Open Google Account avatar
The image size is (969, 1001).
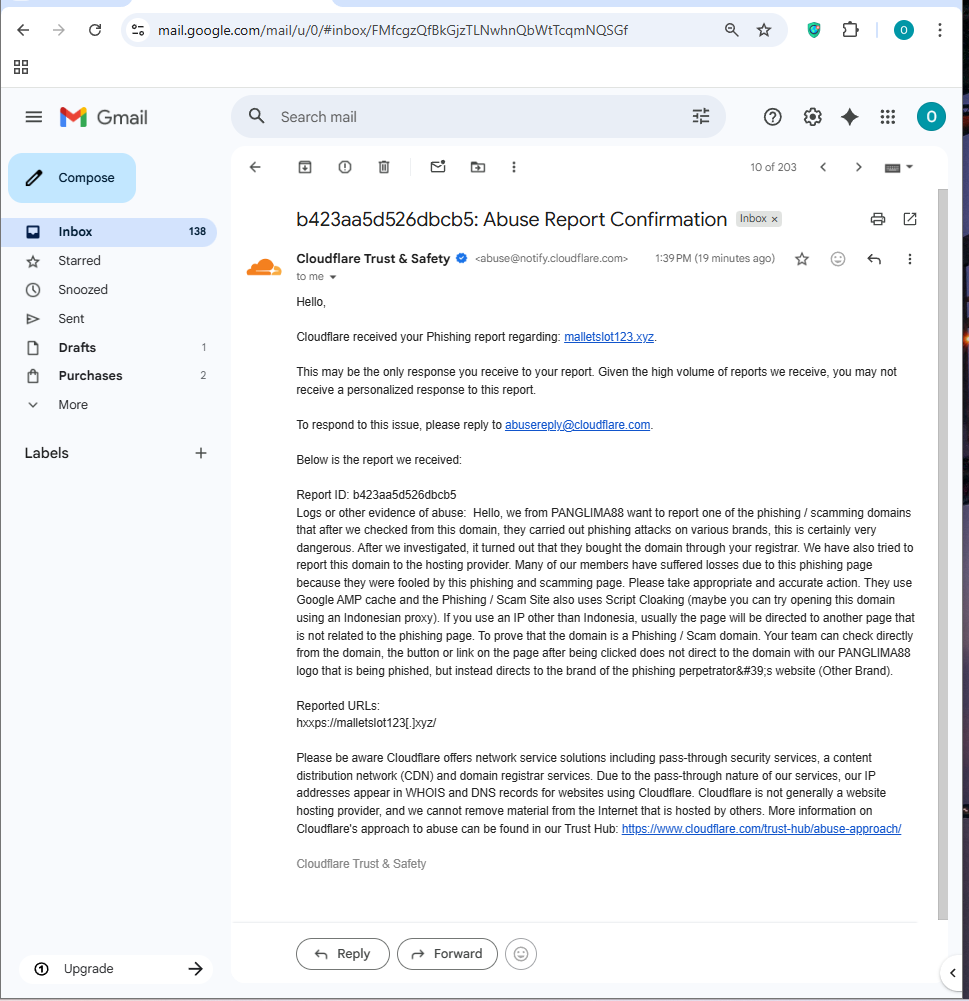point(931,117)
